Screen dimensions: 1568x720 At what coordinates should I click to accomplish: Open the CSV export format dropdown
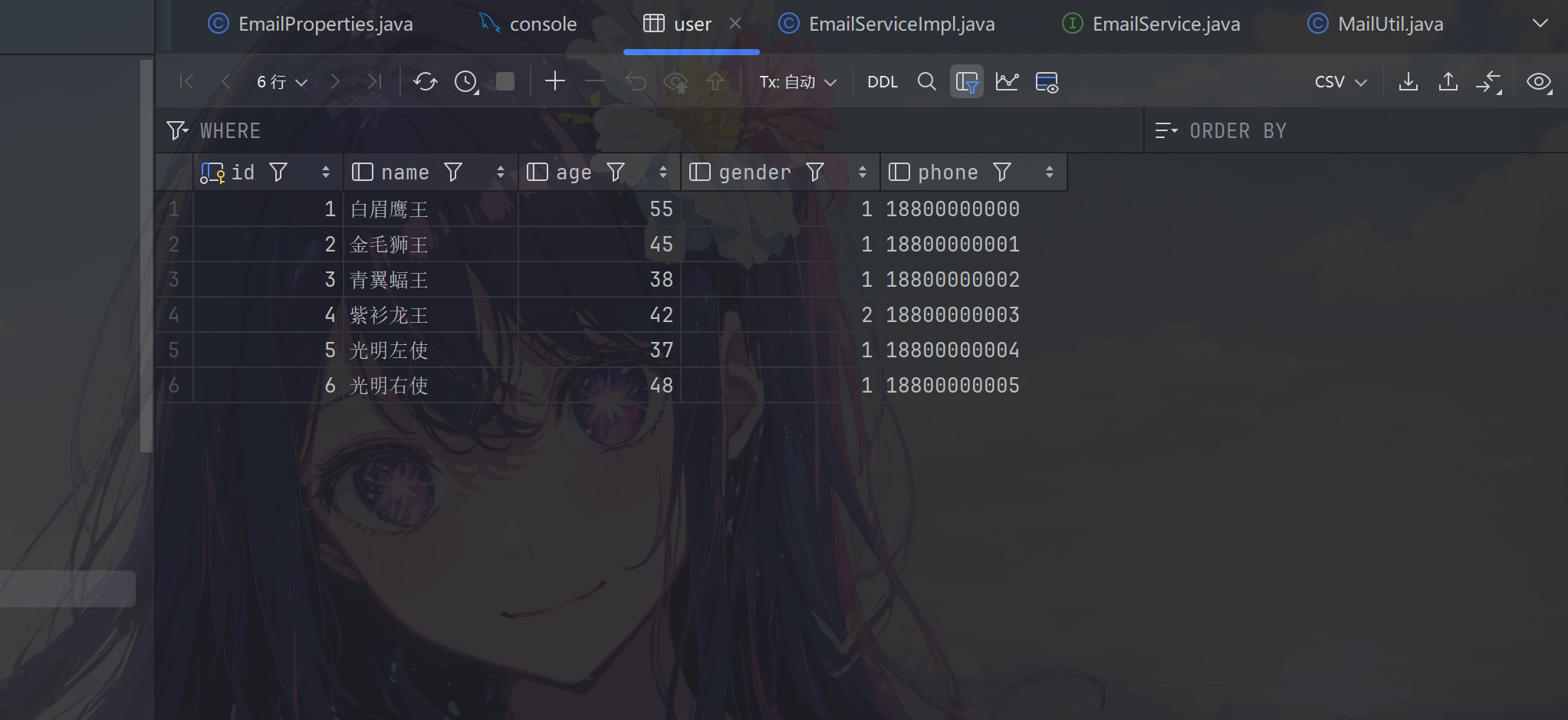pyautogui.click(x=1341, y=81)
